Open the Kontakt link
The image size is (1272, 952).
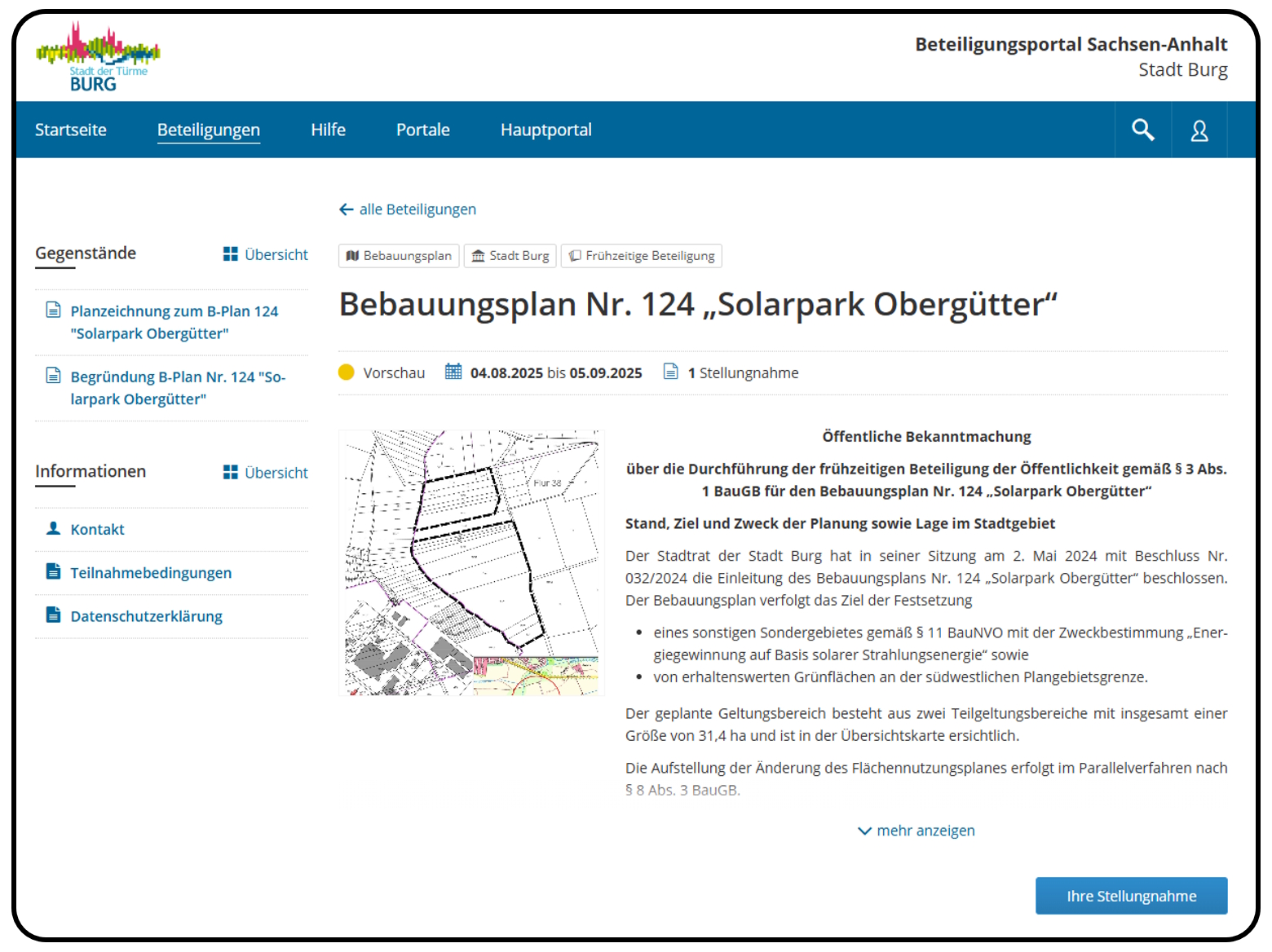point(98,530)
